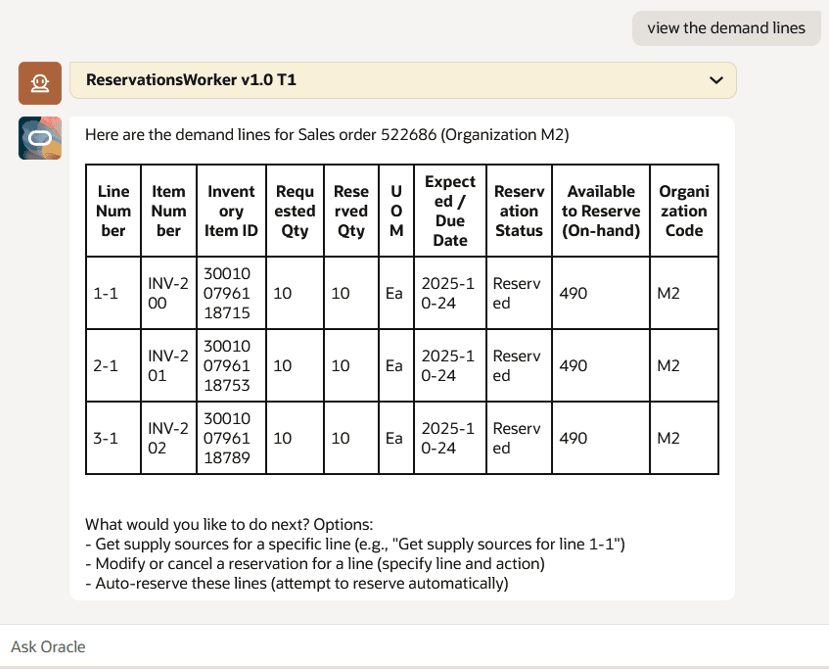This screenshot has height=669, width=829.
Task: Click the Expected / Due Date header
Action: (x=450, y=209)
